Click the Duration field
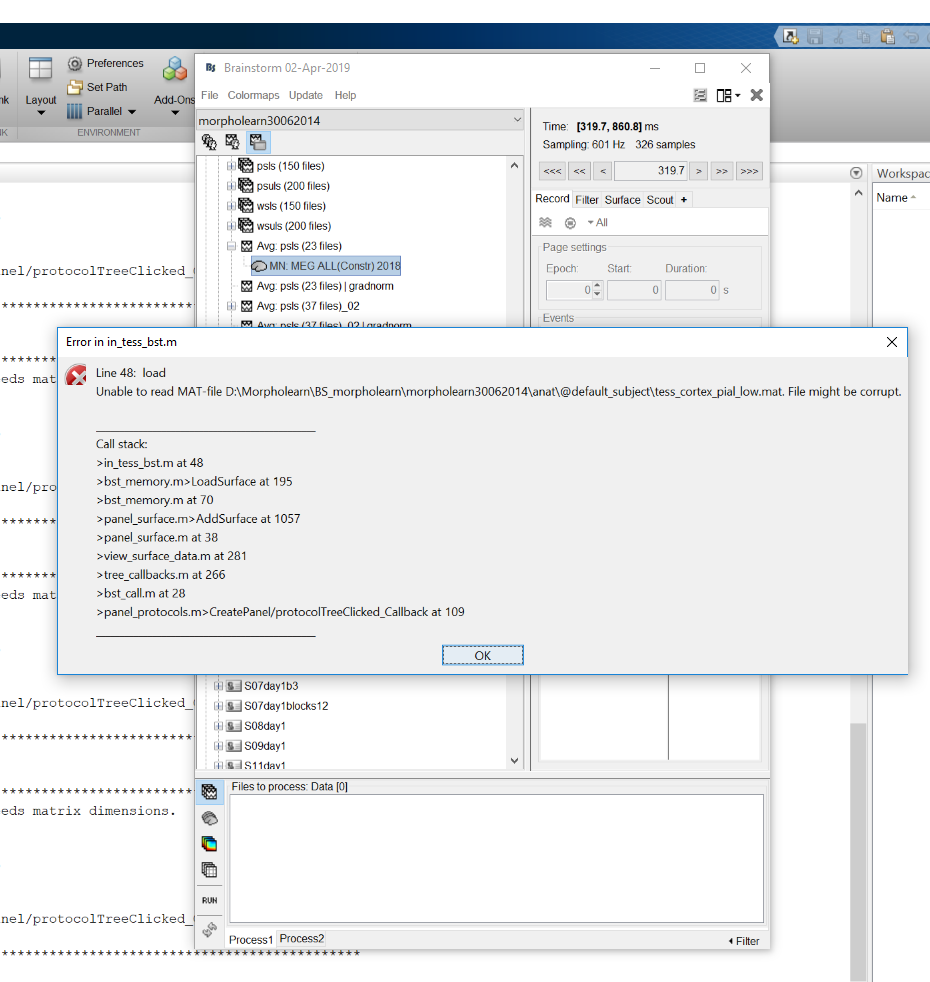The width and height of the screenshot is (930, 982). click(x=692, y=290)
